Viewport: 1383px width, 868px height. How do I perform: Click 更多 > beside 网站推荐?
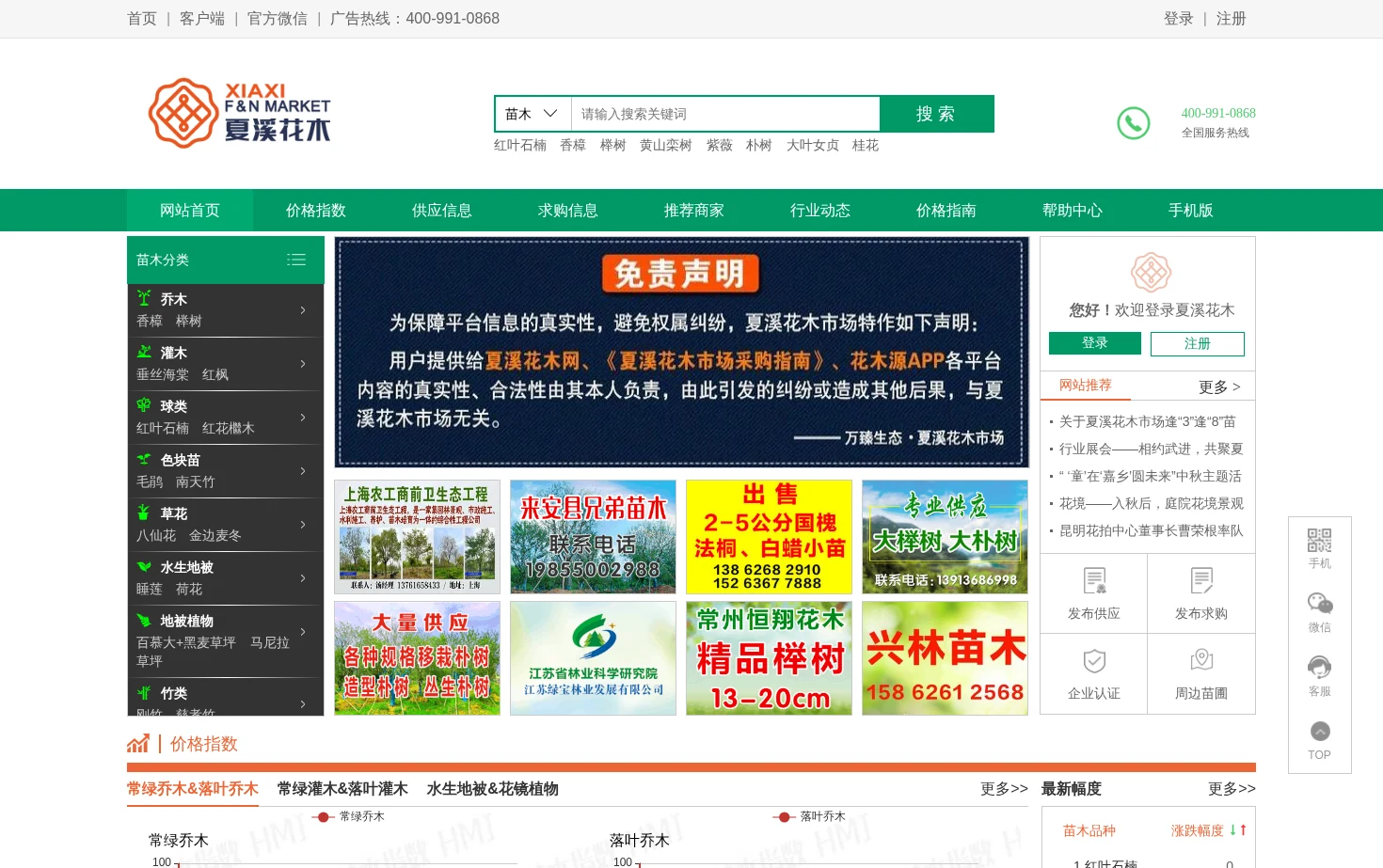click(1220, 387)
